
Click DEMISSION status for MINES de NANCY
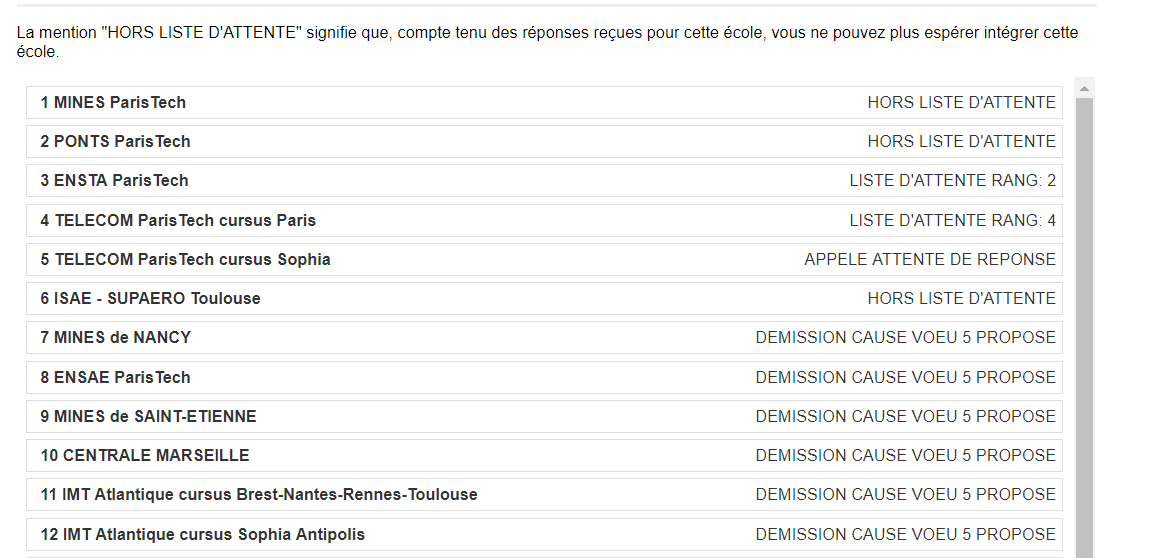(905, 338)
